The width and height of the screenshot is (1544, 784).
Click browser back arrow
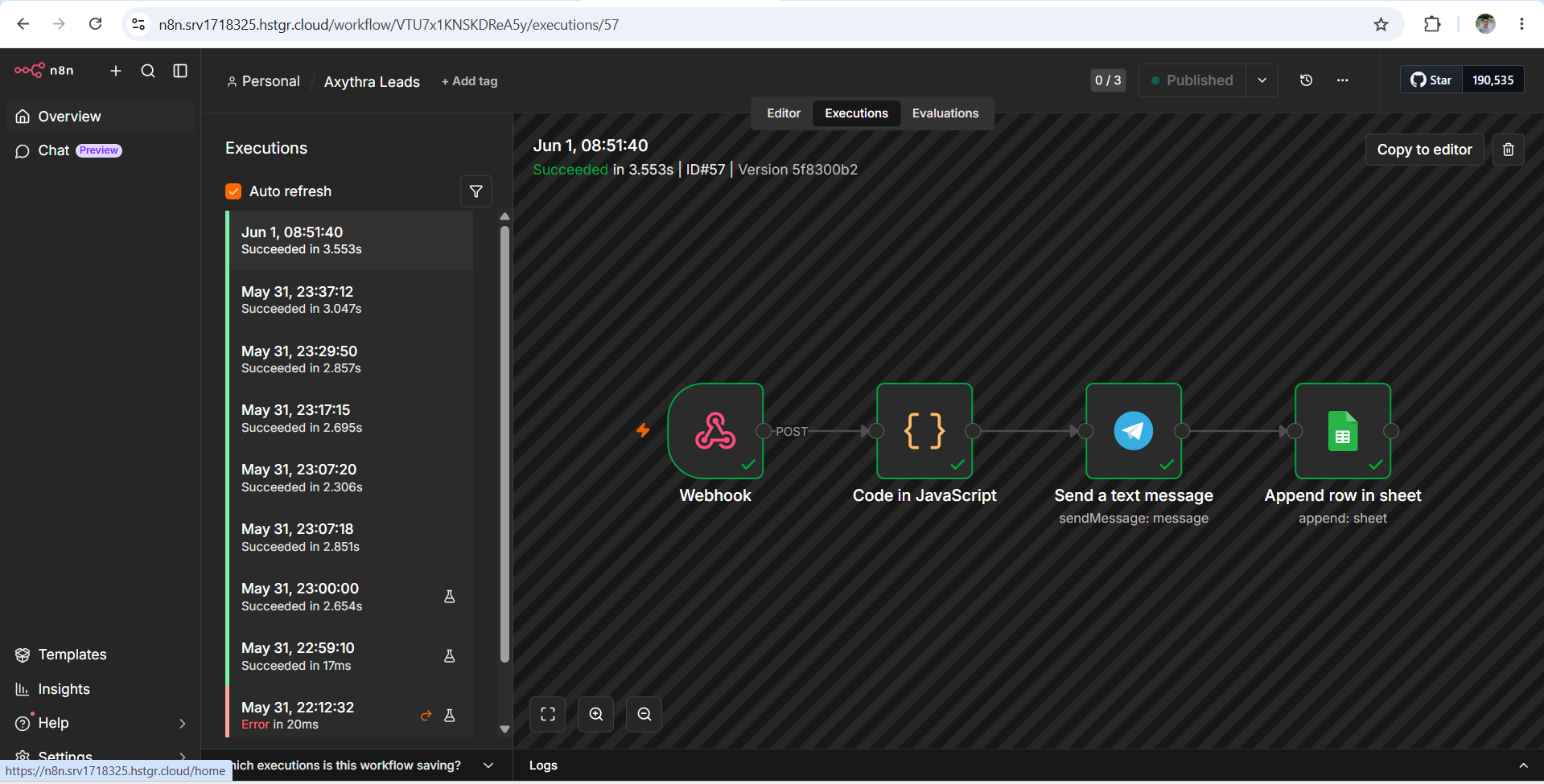pos(23,24)
